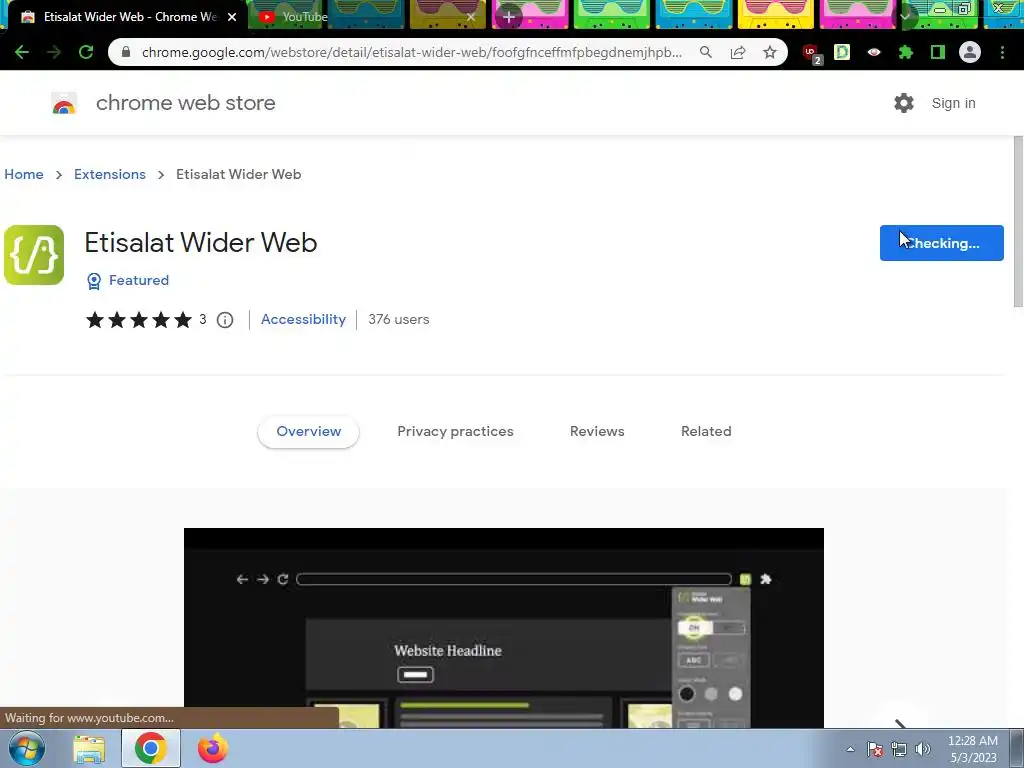The width and height of the screenshot is (1024, 768).
Task: Close the Etisalat Wider Web tab
Action: (232, 17)
